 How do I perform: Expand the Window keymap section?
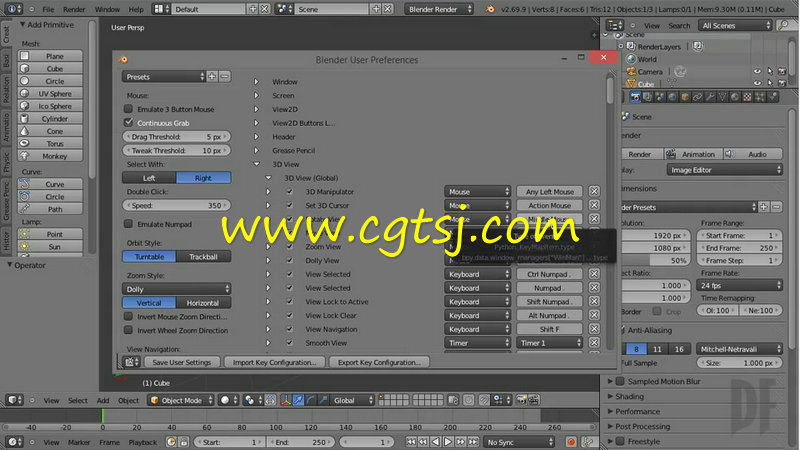click(257, 82)
